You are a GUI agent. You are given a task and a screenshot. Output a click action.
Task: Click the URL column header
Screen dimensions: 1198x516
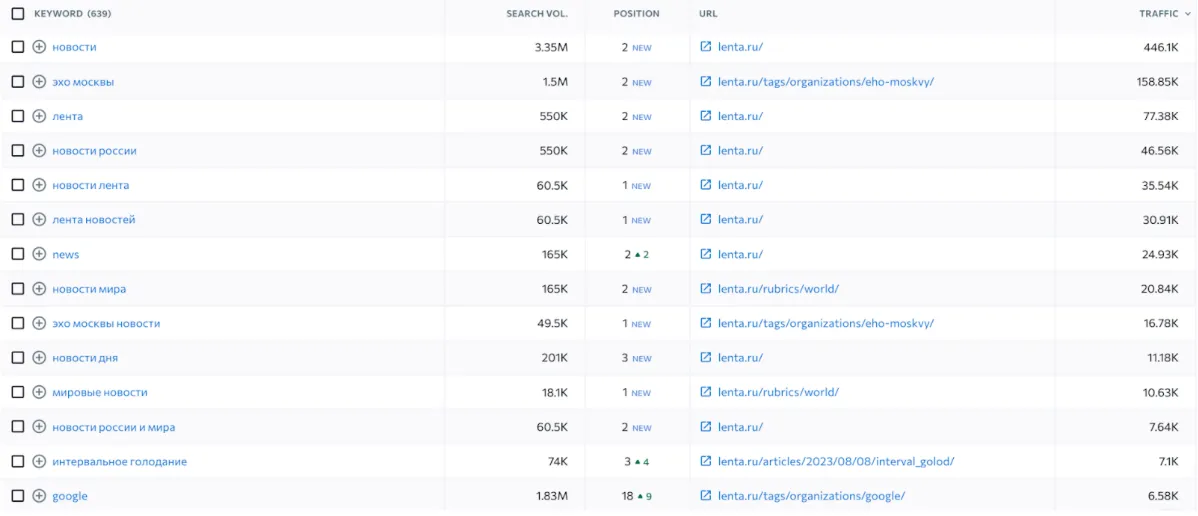tap(708, 14)
